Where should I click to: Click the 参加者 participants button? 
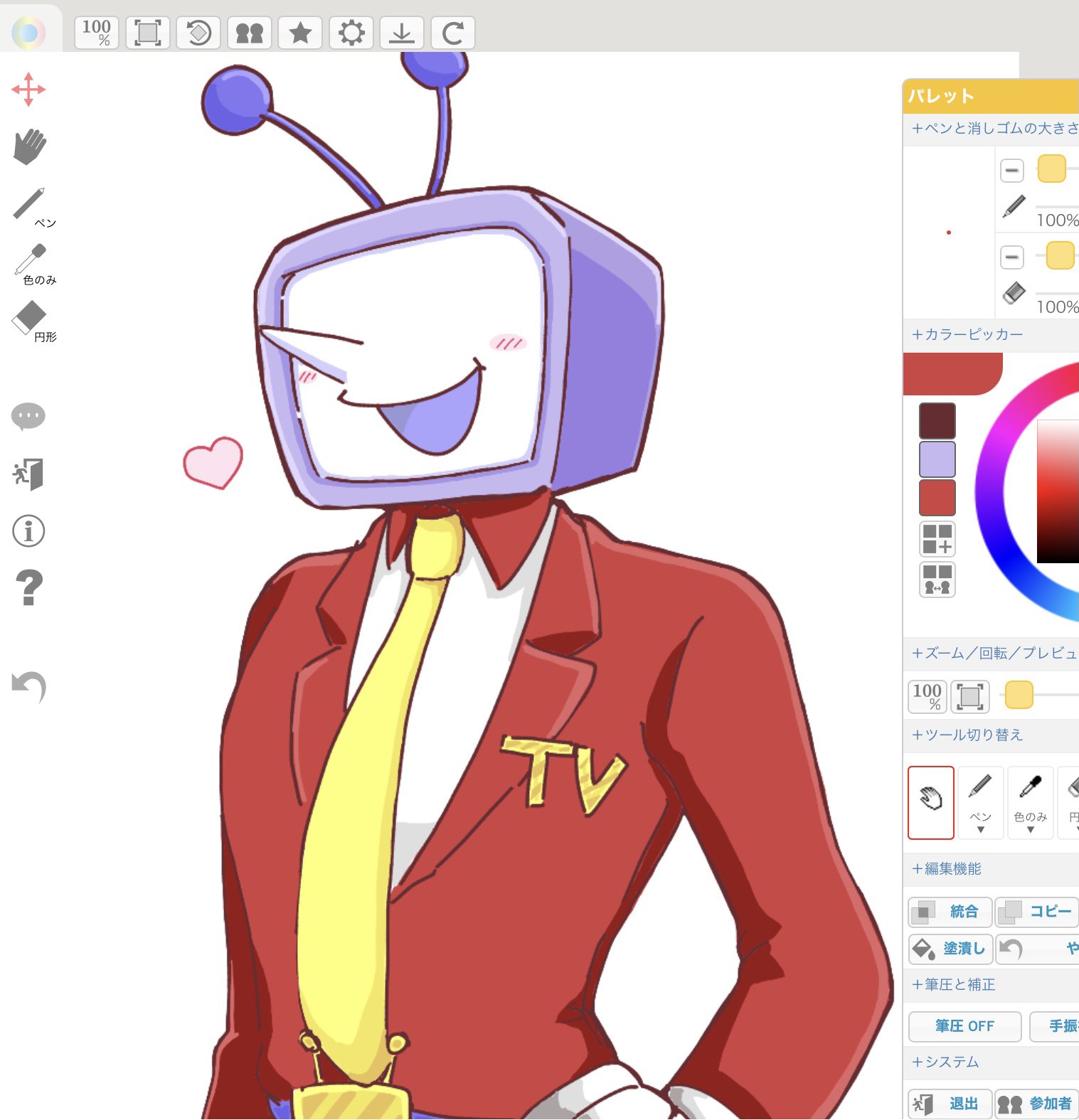click(x=1037, y=1104)
